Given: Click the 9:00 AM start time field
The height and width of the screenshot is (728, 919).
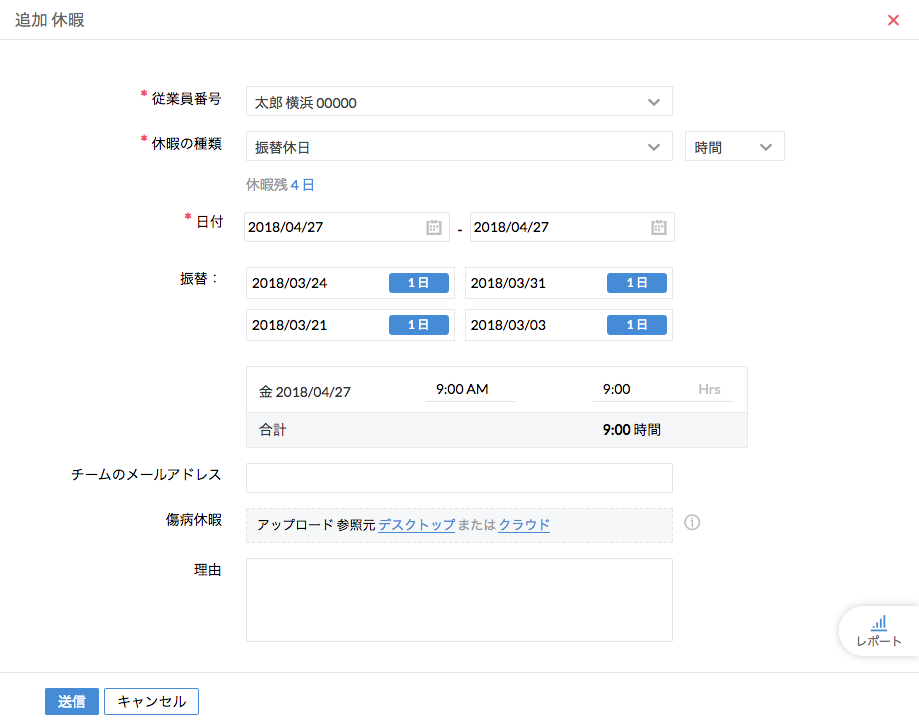Looking at the screenshot, I should tap(470, 390).
